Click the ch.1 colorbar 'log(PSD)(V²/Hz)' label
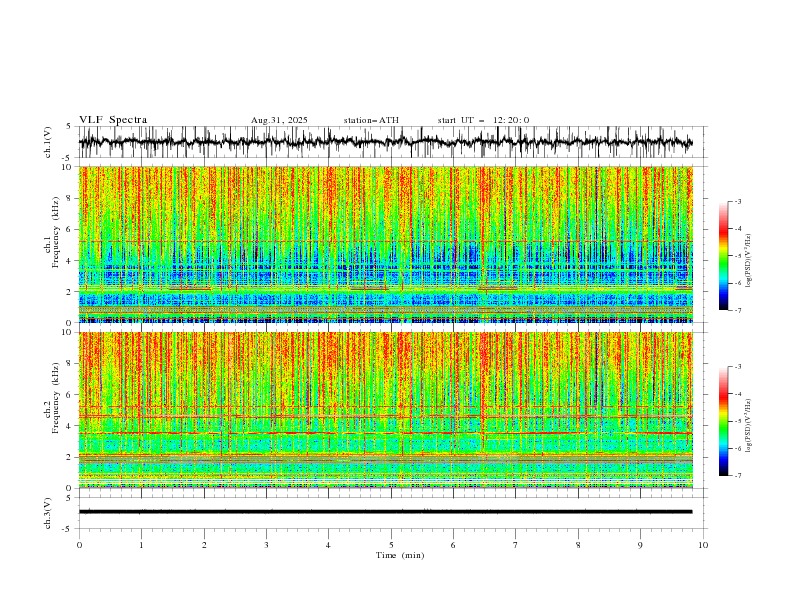792x612 pixels. tap(749, 261)
